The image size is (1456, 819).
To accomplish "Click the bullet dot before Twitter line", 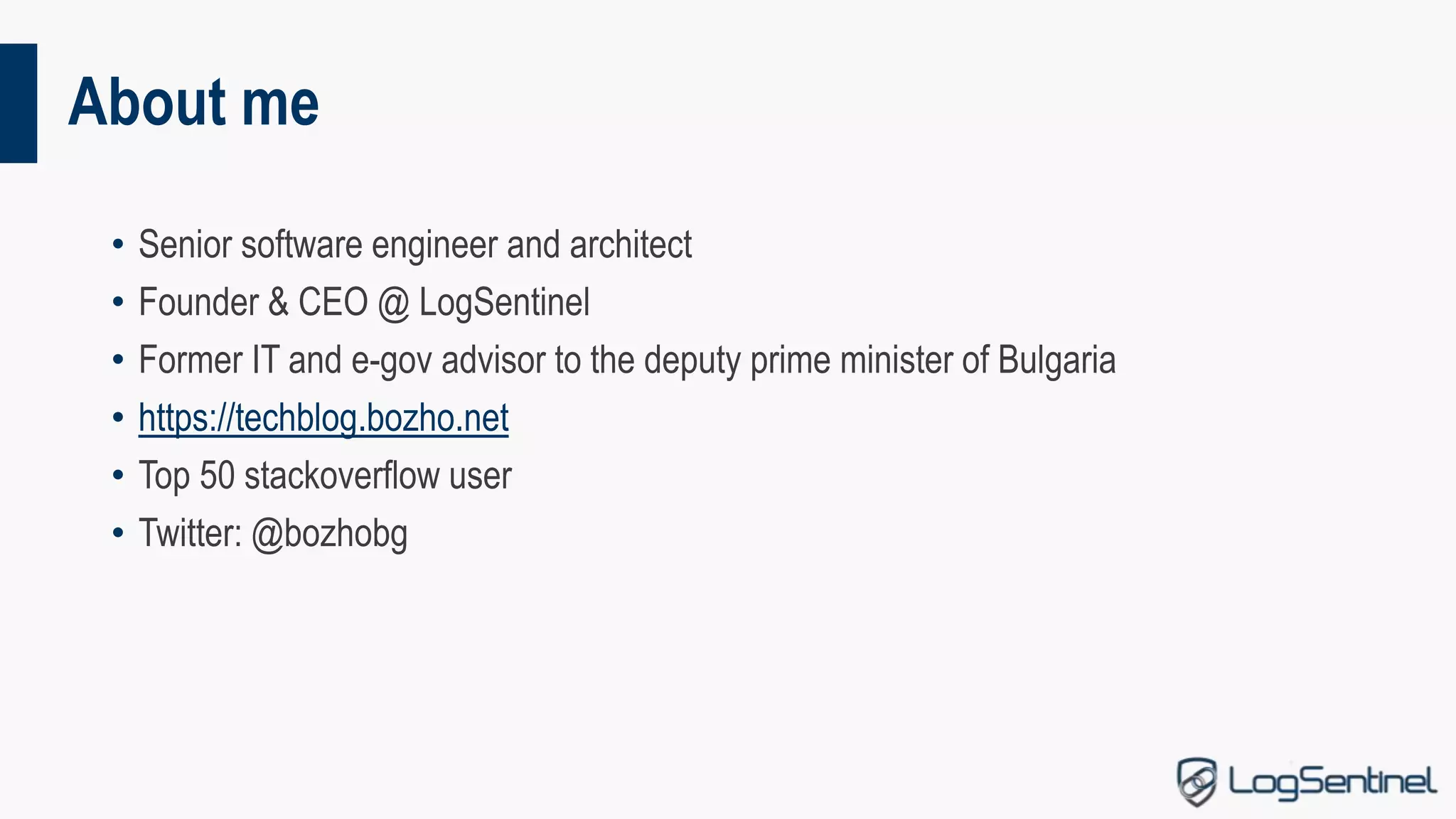I will point(118,534).
